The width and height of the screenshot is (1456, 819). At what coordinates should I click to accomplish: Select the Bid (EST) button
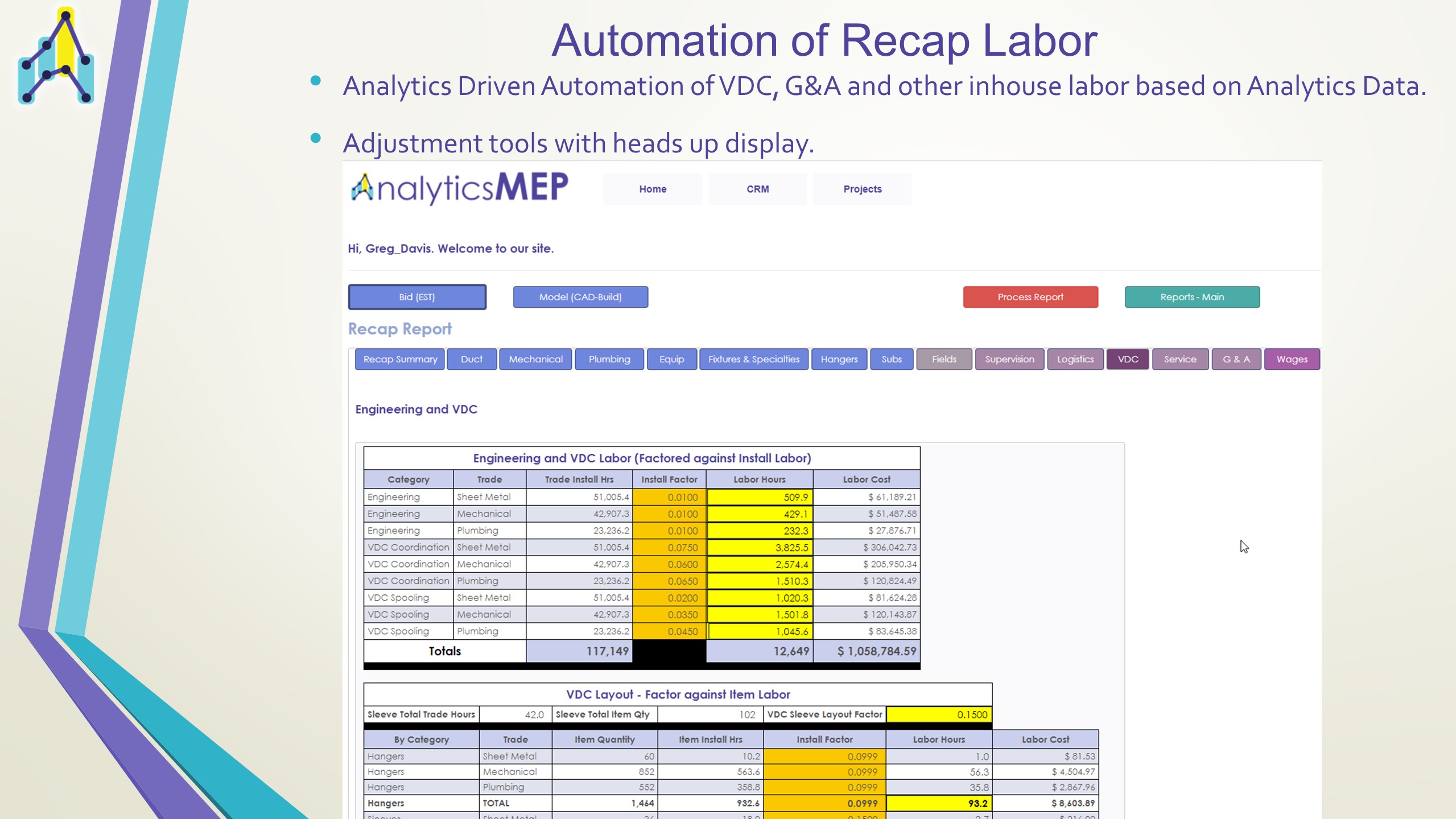coord(417,297)
